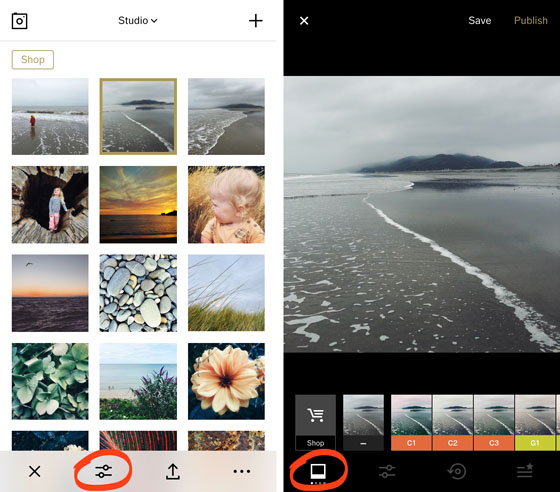Tap Publish in the editor header

[x=531, y=21]
